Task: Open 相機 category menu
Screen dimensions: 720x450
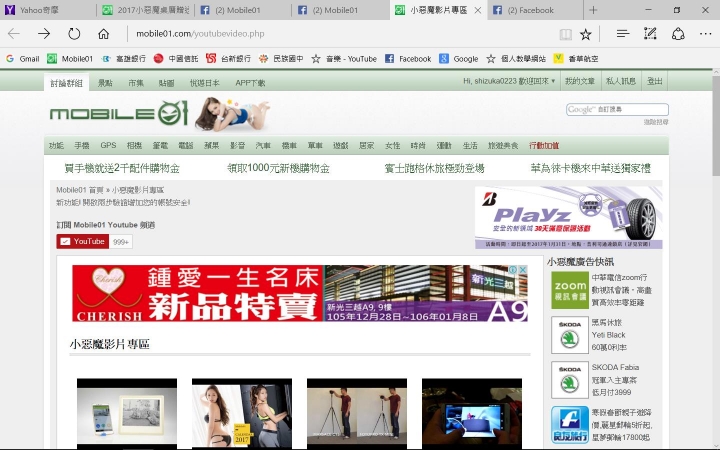Action: 134,146
